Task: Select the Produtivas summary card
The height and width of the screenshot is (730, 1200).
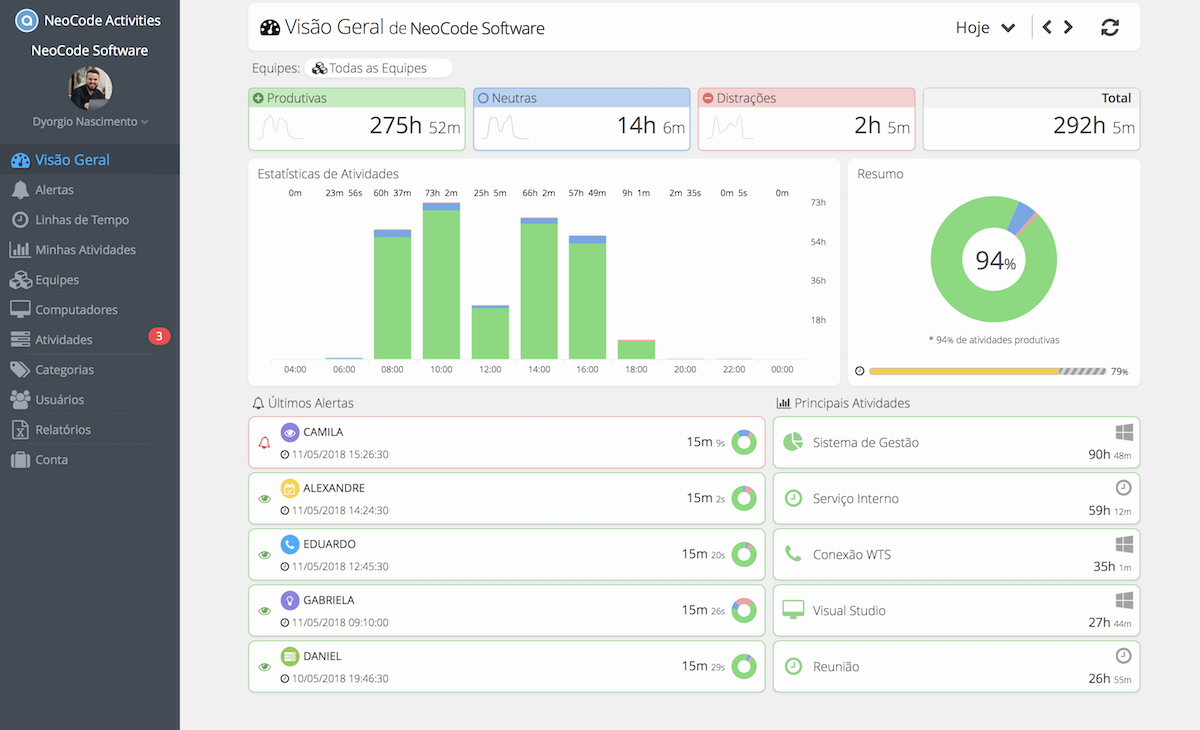Action: click(357, 119)
